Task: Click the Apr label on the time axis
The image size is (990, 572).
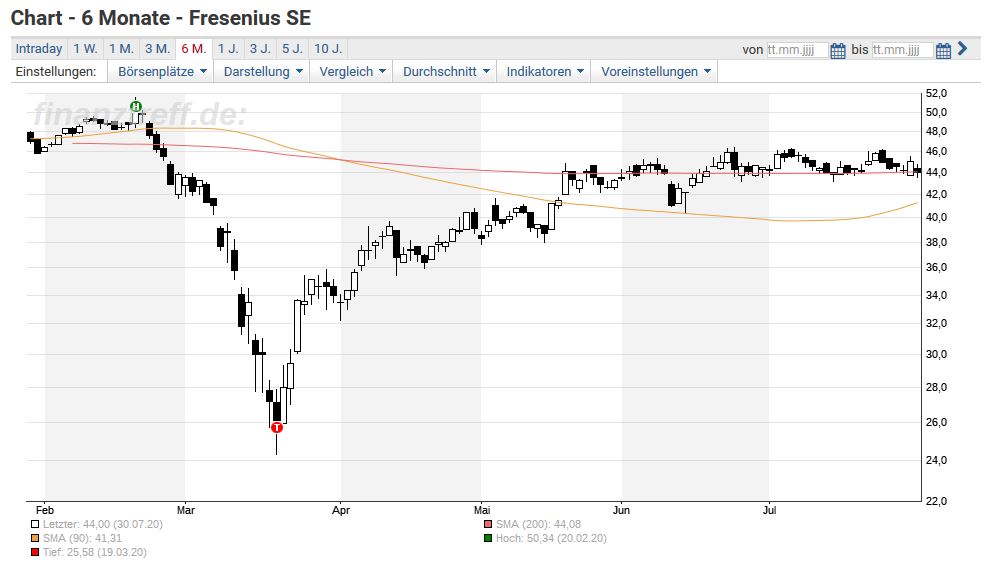Action: pos(341,510)
